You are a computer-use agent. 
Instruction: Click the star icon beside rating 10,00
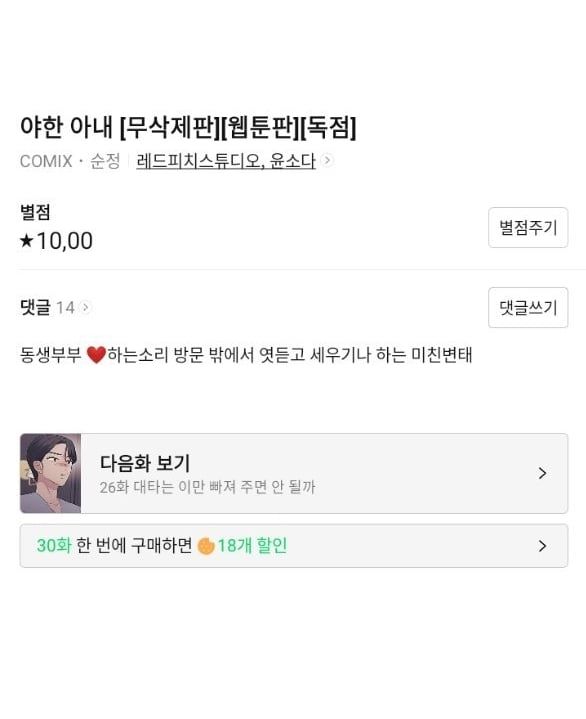pyautogui.click(x=27, y=240)
